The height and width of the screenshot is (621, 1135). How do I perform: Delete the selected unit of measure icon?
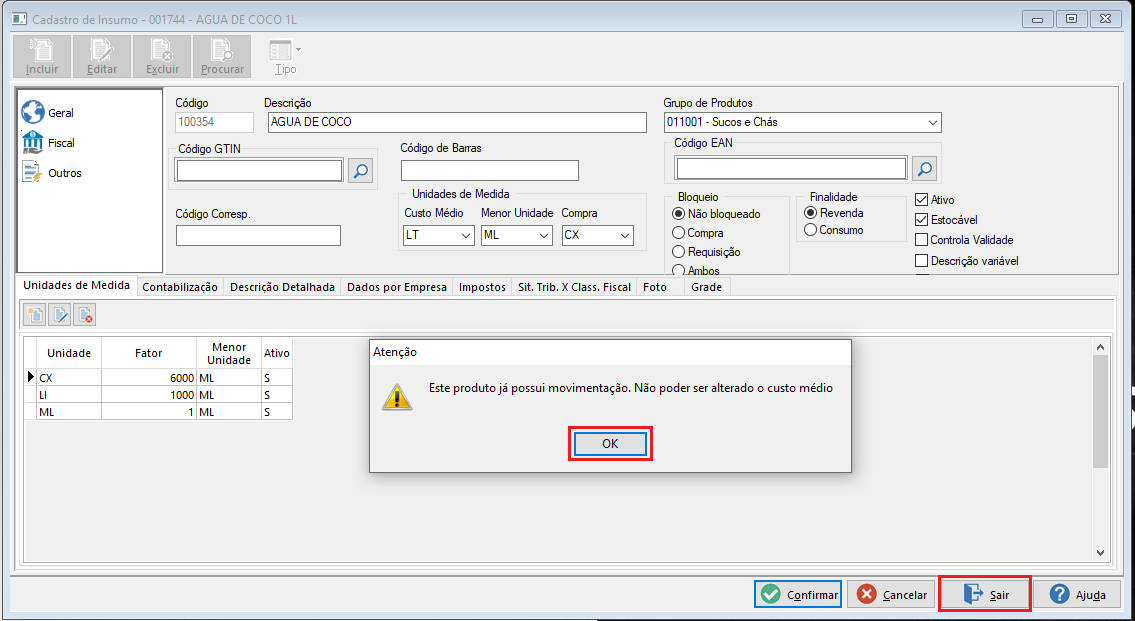tap(85, 315)
